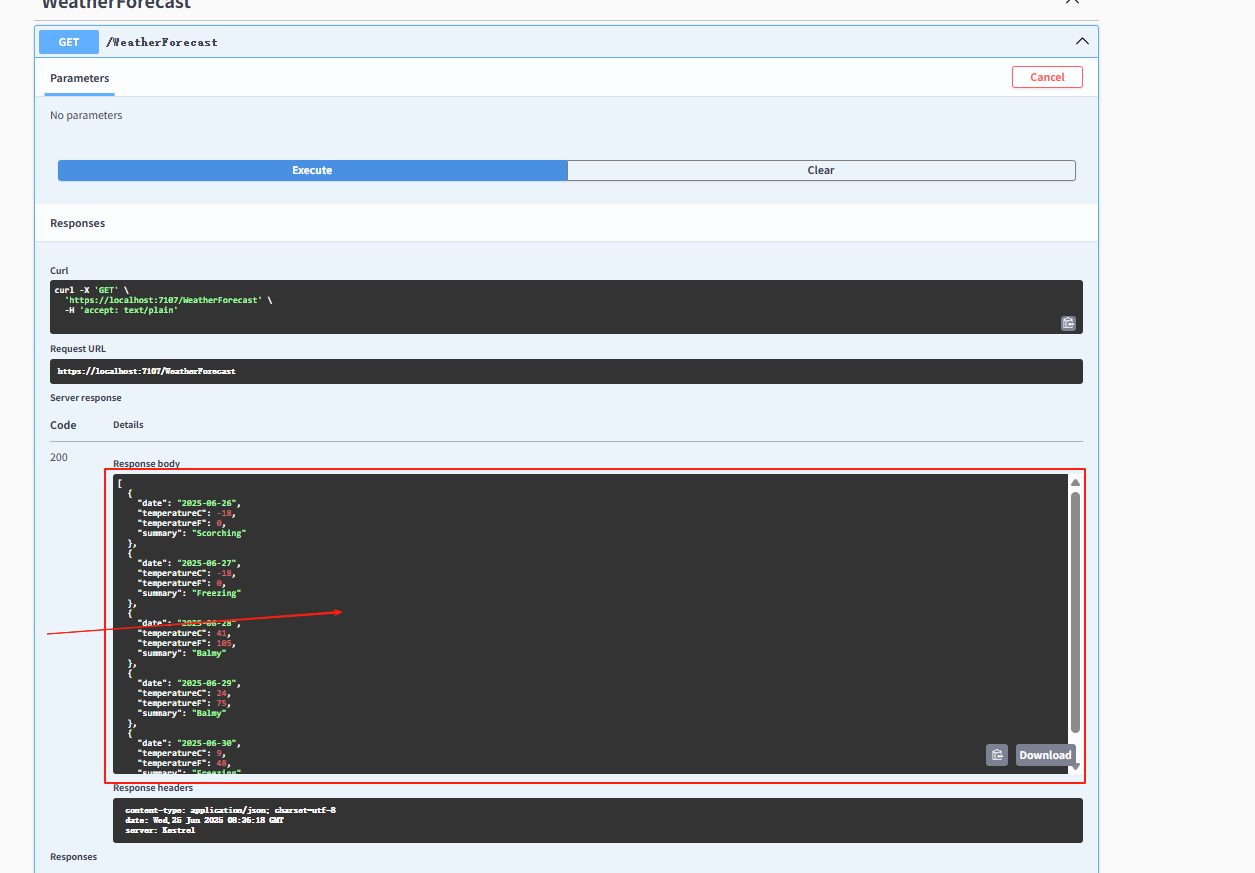
Task: Click the "date": "2025-06-29" line
Action: 189,683
